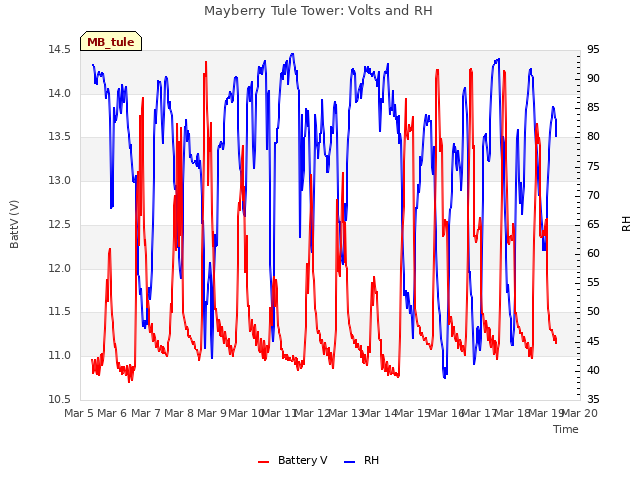Image resolution: width=640 pixels, height=480 pixels.
Task: Click the 85 right axis value
Action: (593, 108)
